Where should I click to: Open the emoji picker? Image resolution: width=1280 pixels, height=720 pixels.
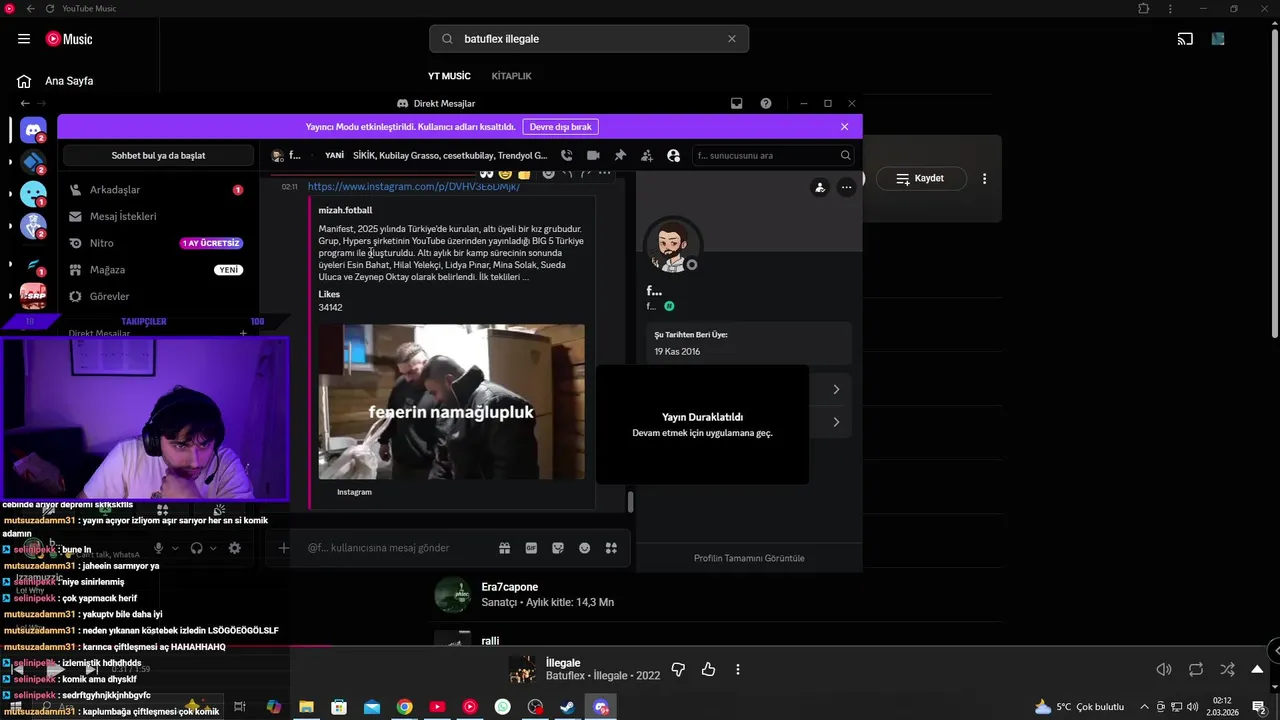click(585, 548)
